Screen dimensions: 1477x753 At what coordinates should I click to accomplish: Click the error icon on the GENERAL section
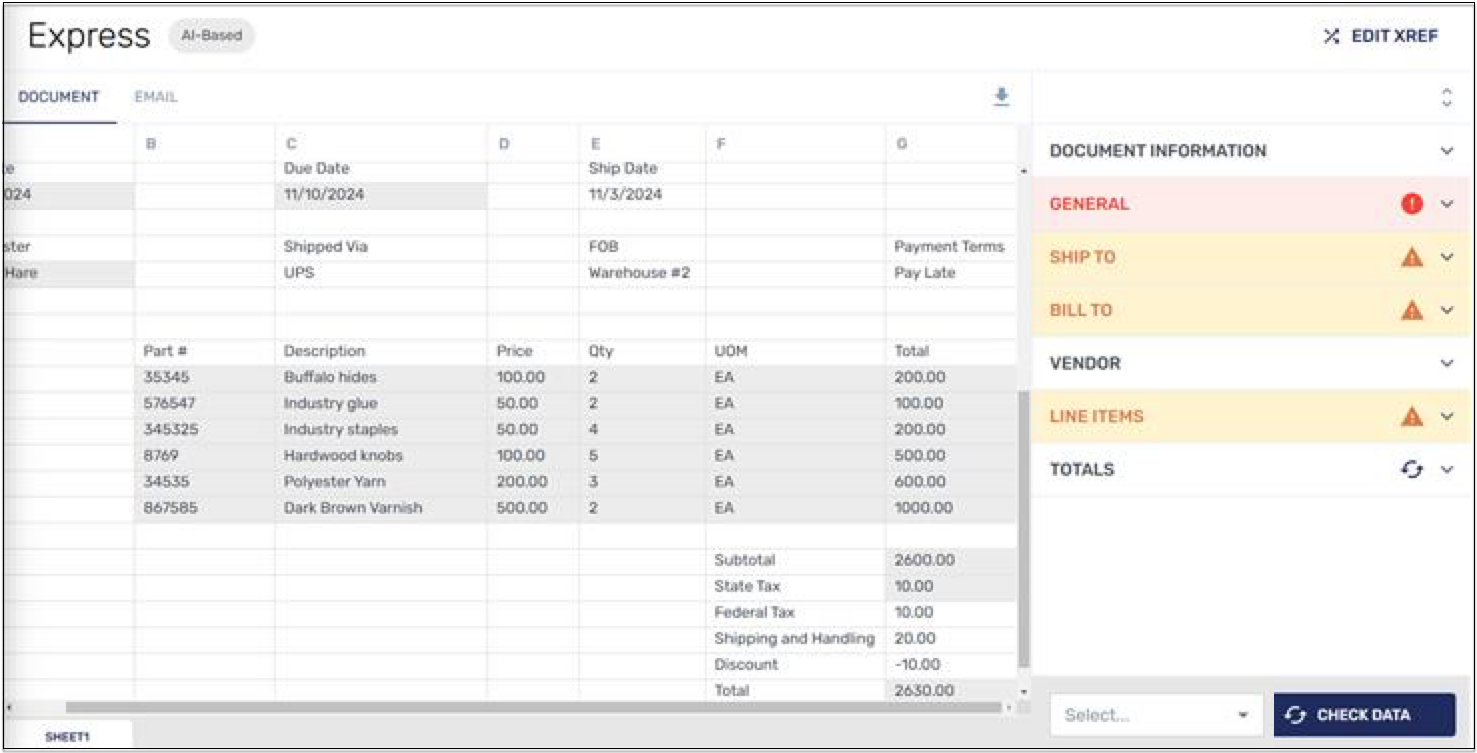(1411, 203)
